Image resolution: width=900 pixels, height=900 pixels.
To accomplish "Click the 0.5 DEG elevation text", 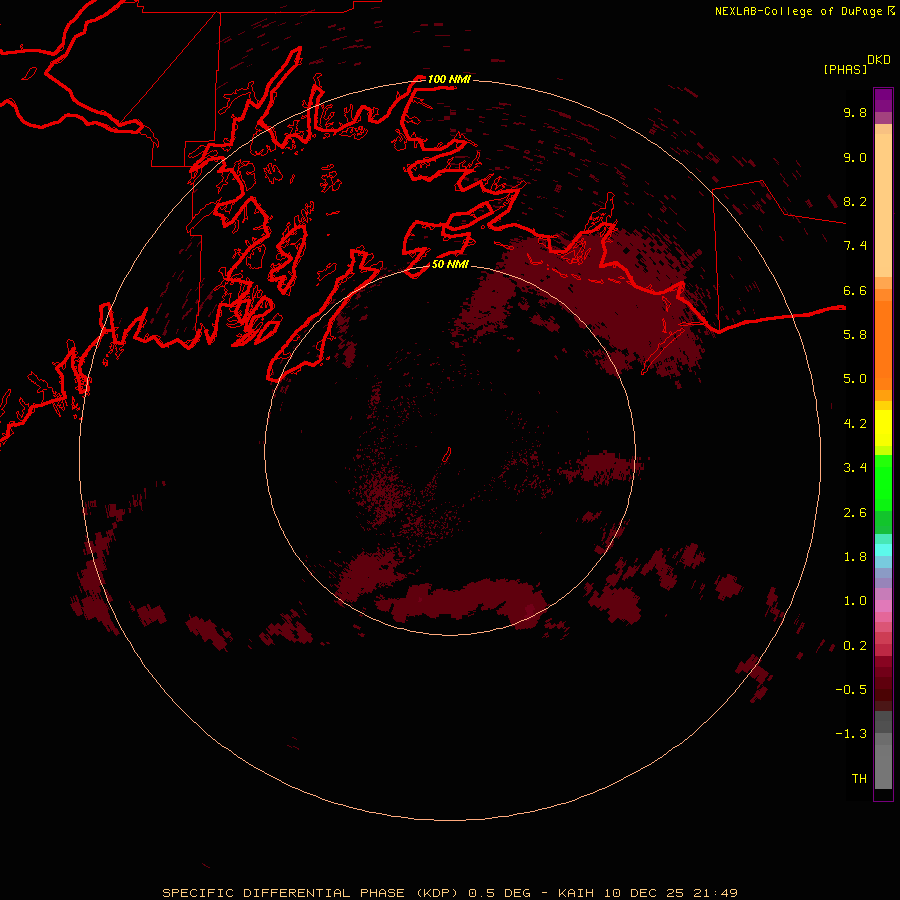I will pos(499,893).
